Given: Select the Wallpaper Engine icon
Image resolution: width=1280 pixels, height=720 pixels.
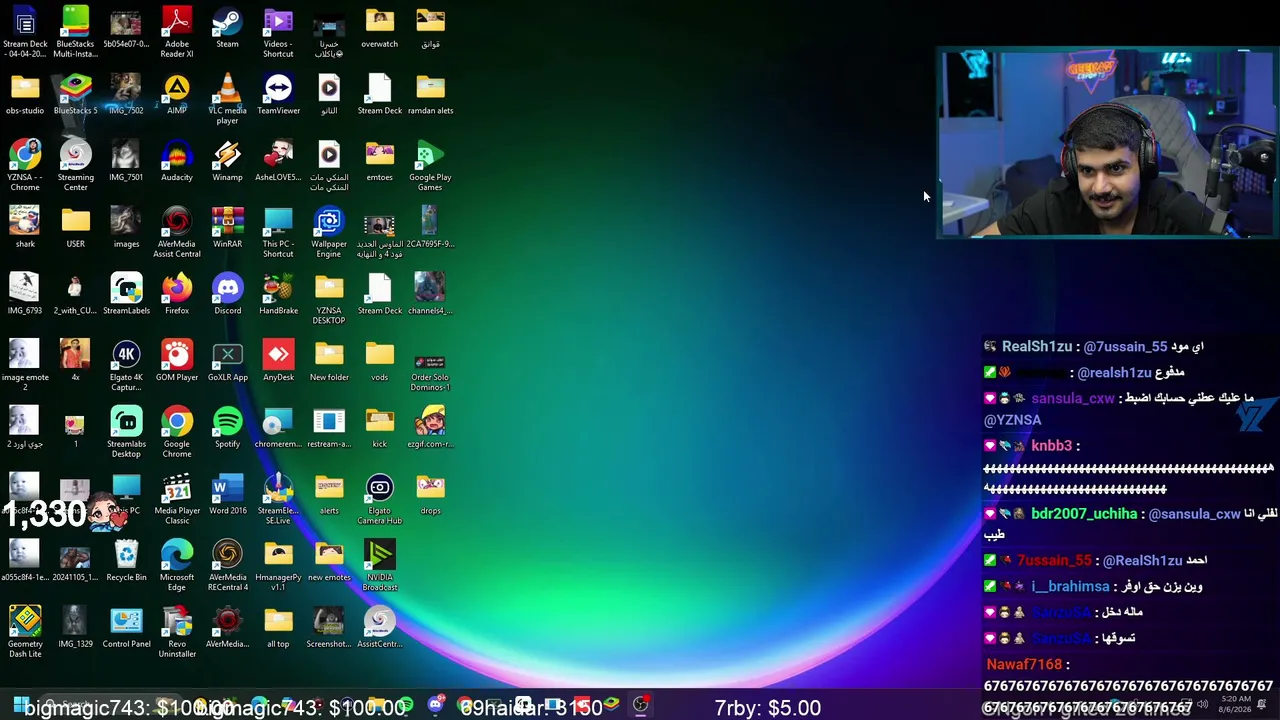Looking at the screenshot, I should [329, 233].
